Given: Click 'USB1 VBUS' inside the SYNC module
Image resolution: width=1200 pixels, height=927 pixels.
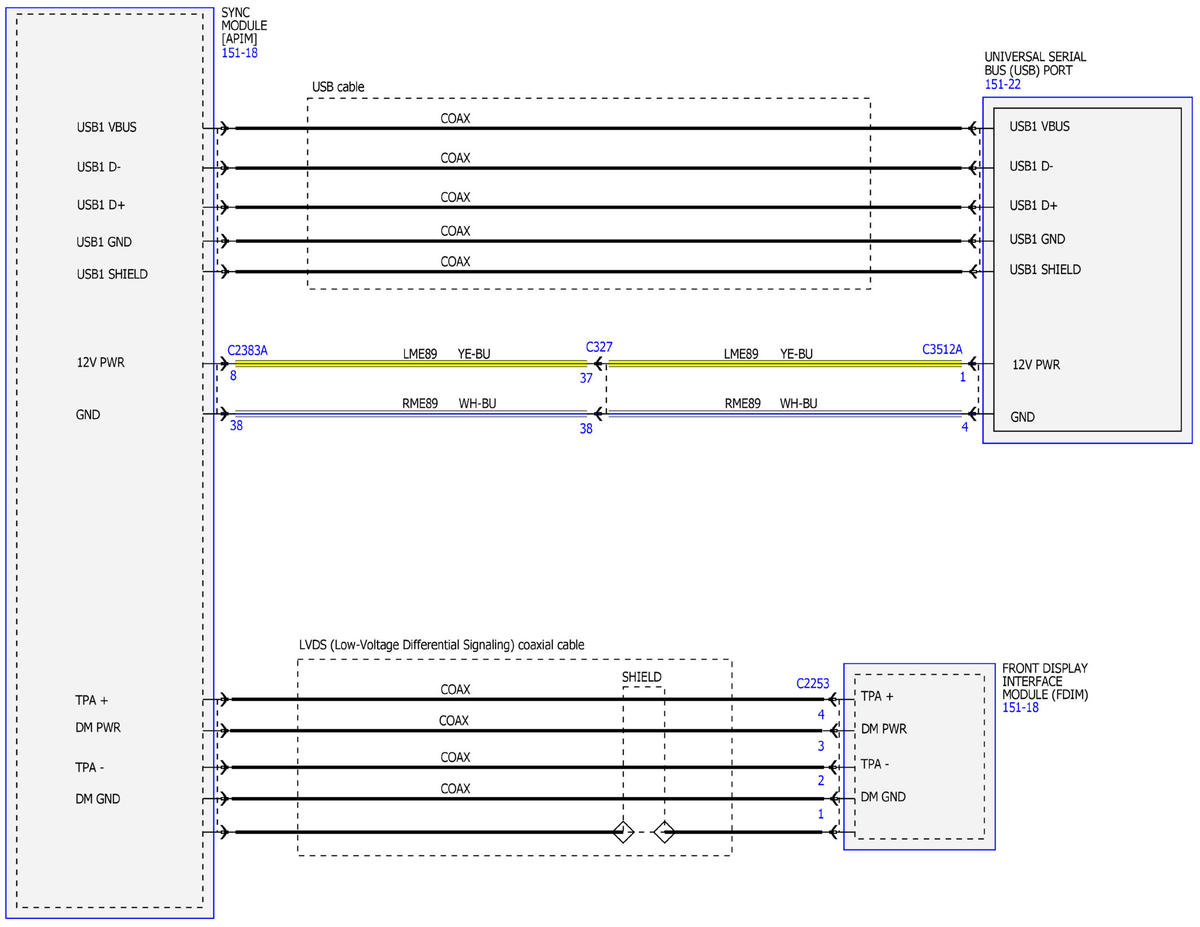Looking at the screenshot, I should 105,128.
